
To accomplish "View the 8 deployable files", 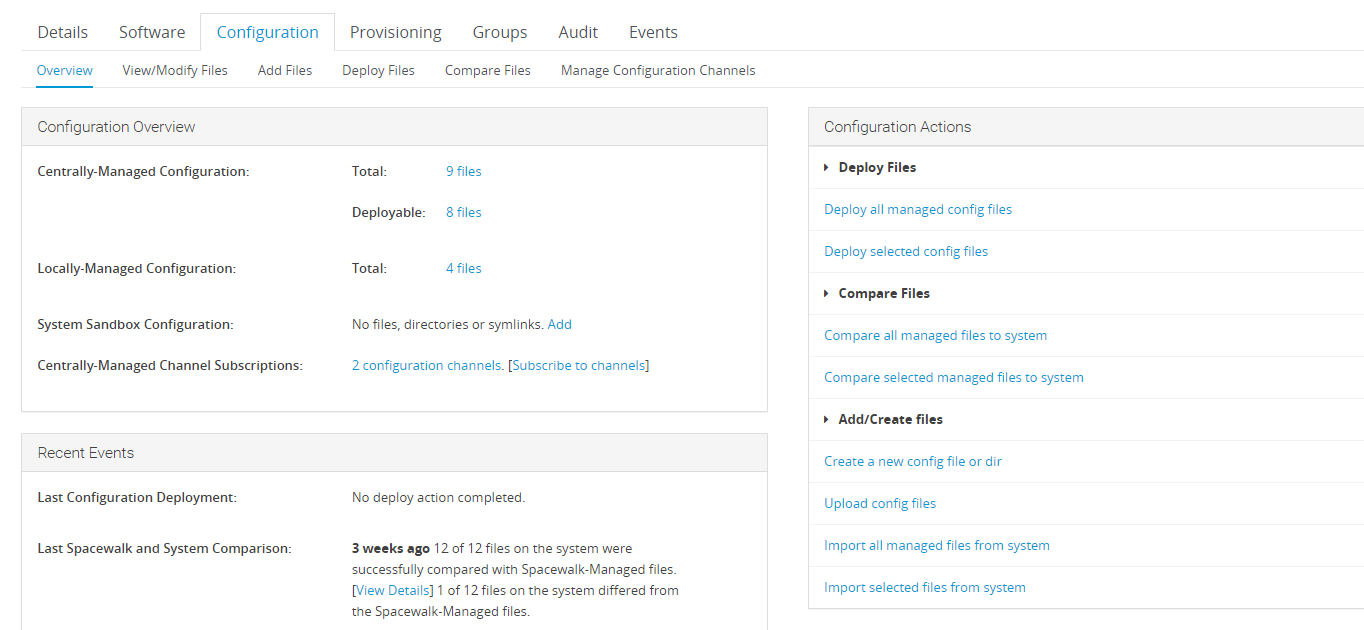I will (x=463, y=212).
